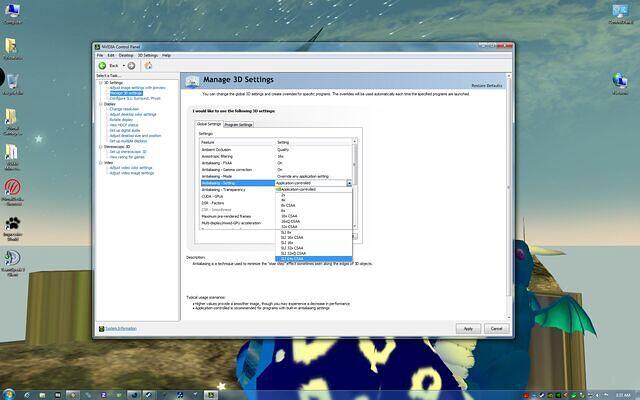The image size is (640, 400).
Task: Click the Forward arrow toolbar icon
Action: pos(131,65)
